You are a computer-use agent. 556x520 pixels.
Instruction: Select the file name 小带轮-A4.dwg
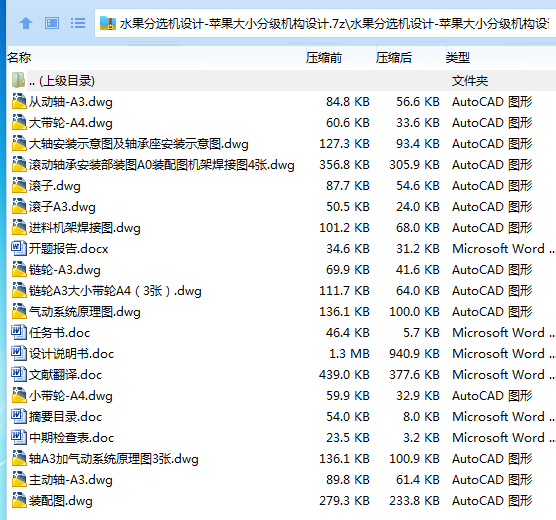tap(71, 395)
